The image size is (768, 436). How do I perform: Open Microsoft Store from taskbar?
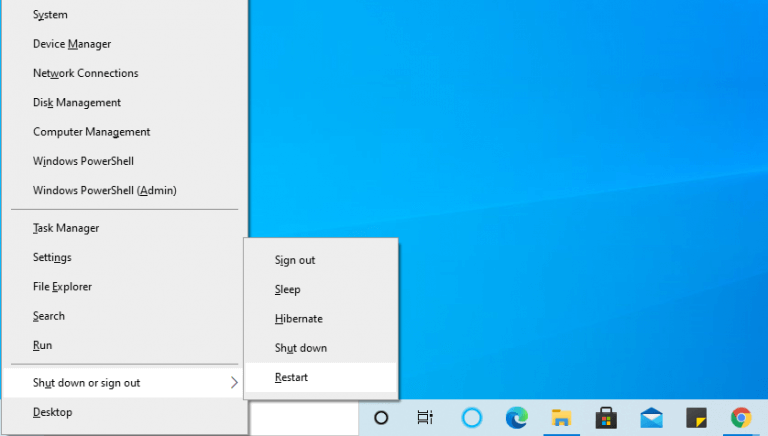(x=606, y=418)
